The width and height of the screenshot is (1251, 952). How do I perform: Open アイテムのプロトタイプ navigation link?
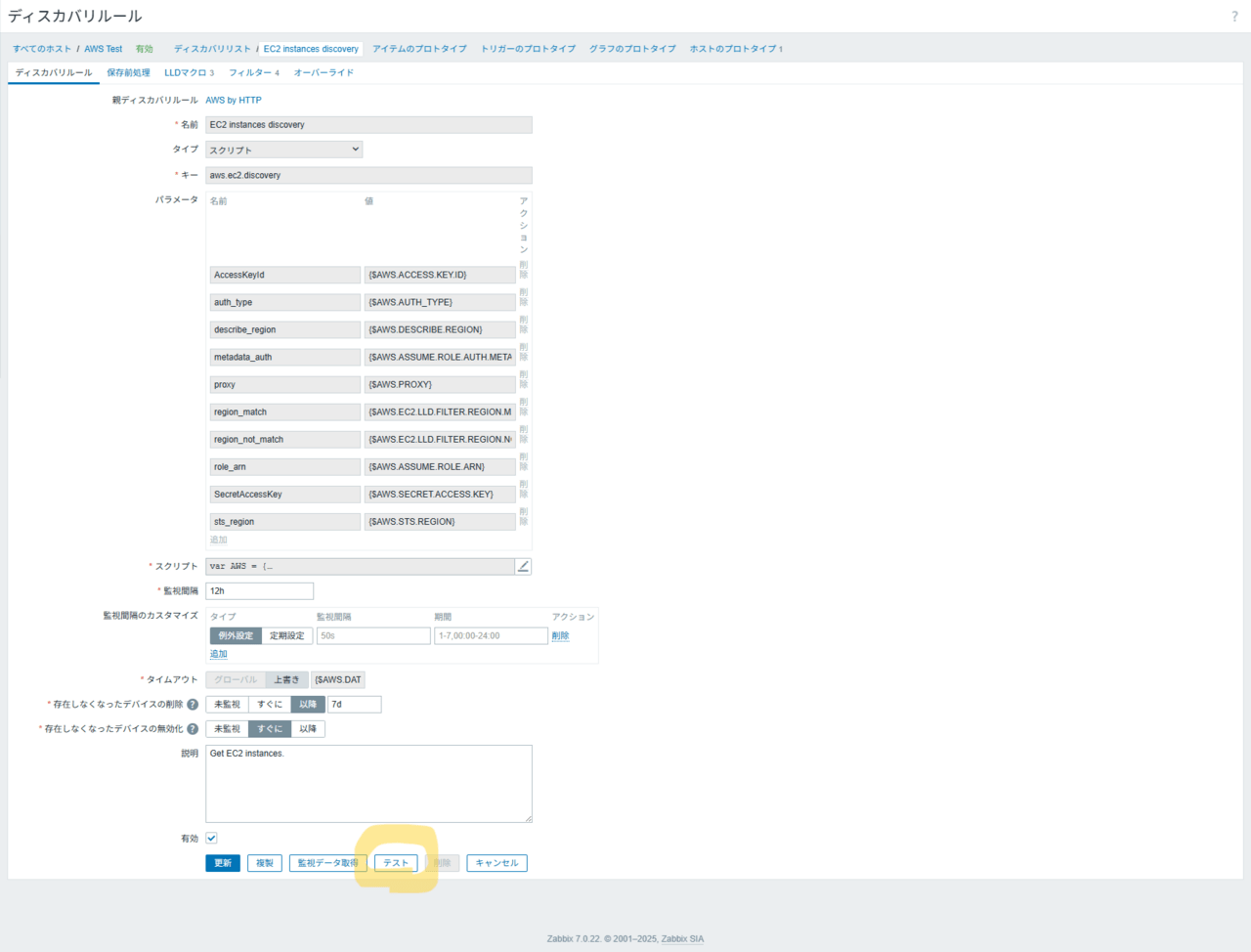(419, 49)
